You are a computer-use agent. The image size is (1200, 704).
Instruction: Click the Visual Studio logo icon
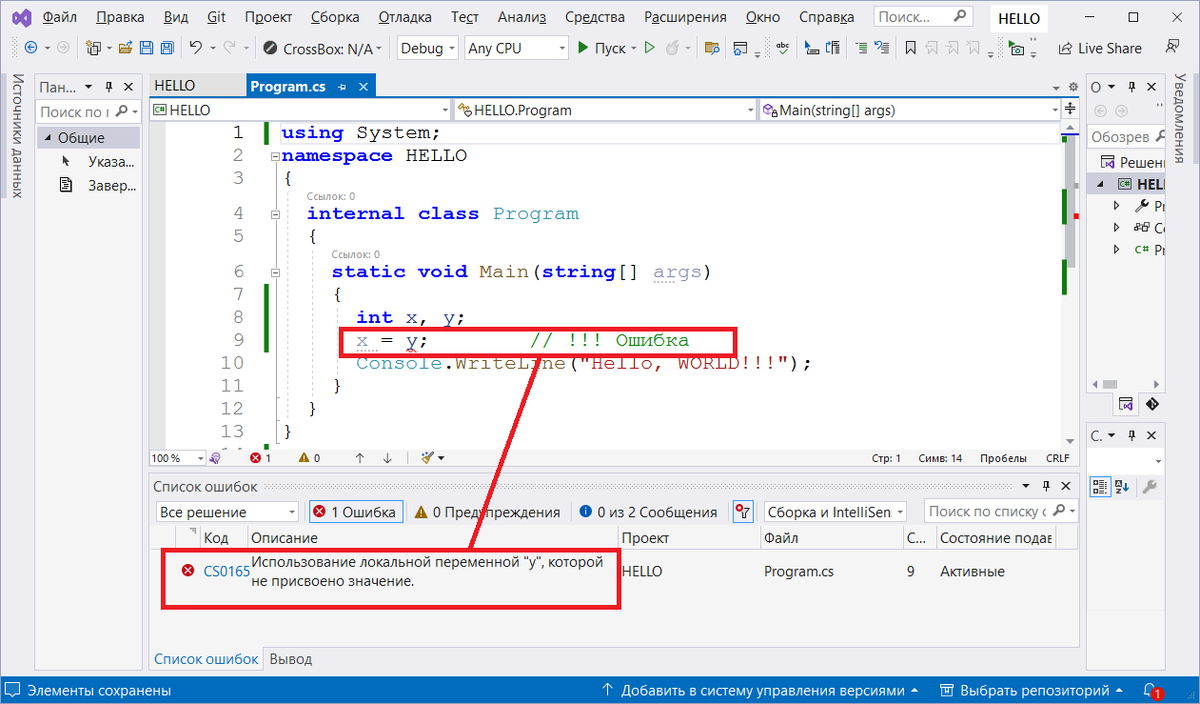coord(20,18)
